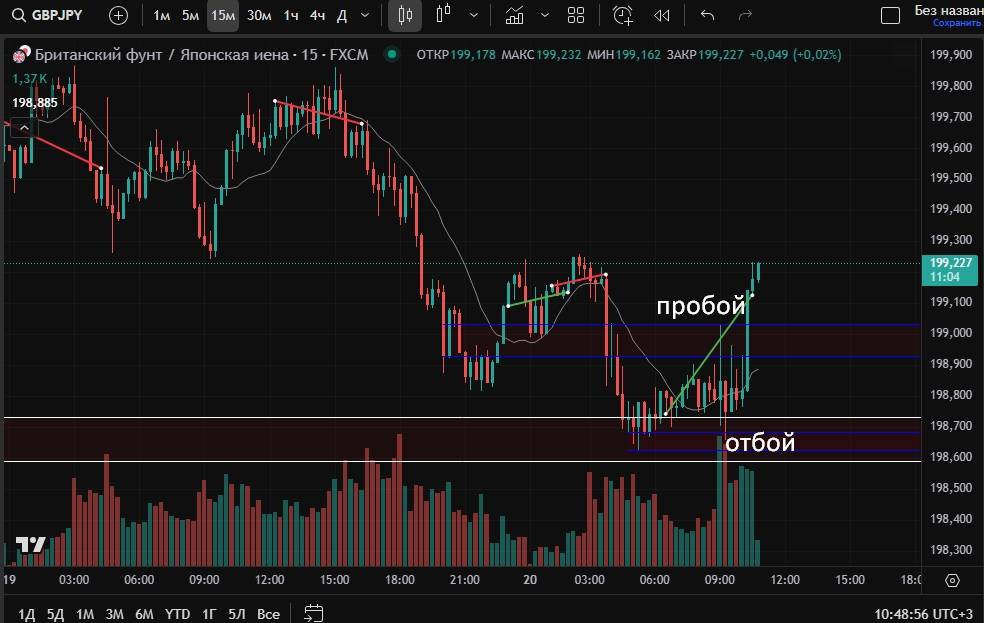
Task: Open the go to date calendar icon
Action: pyautogui.click(x=313, y=613)
